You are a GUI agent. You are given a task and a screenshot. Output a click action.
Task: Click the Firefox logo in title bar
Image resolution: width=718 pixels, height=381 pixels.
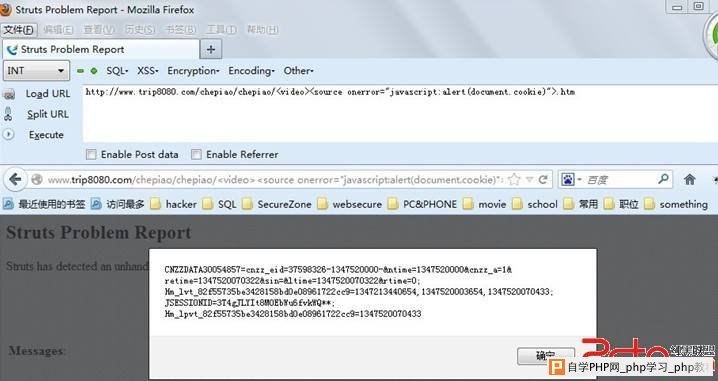click(x=5, y=9)
